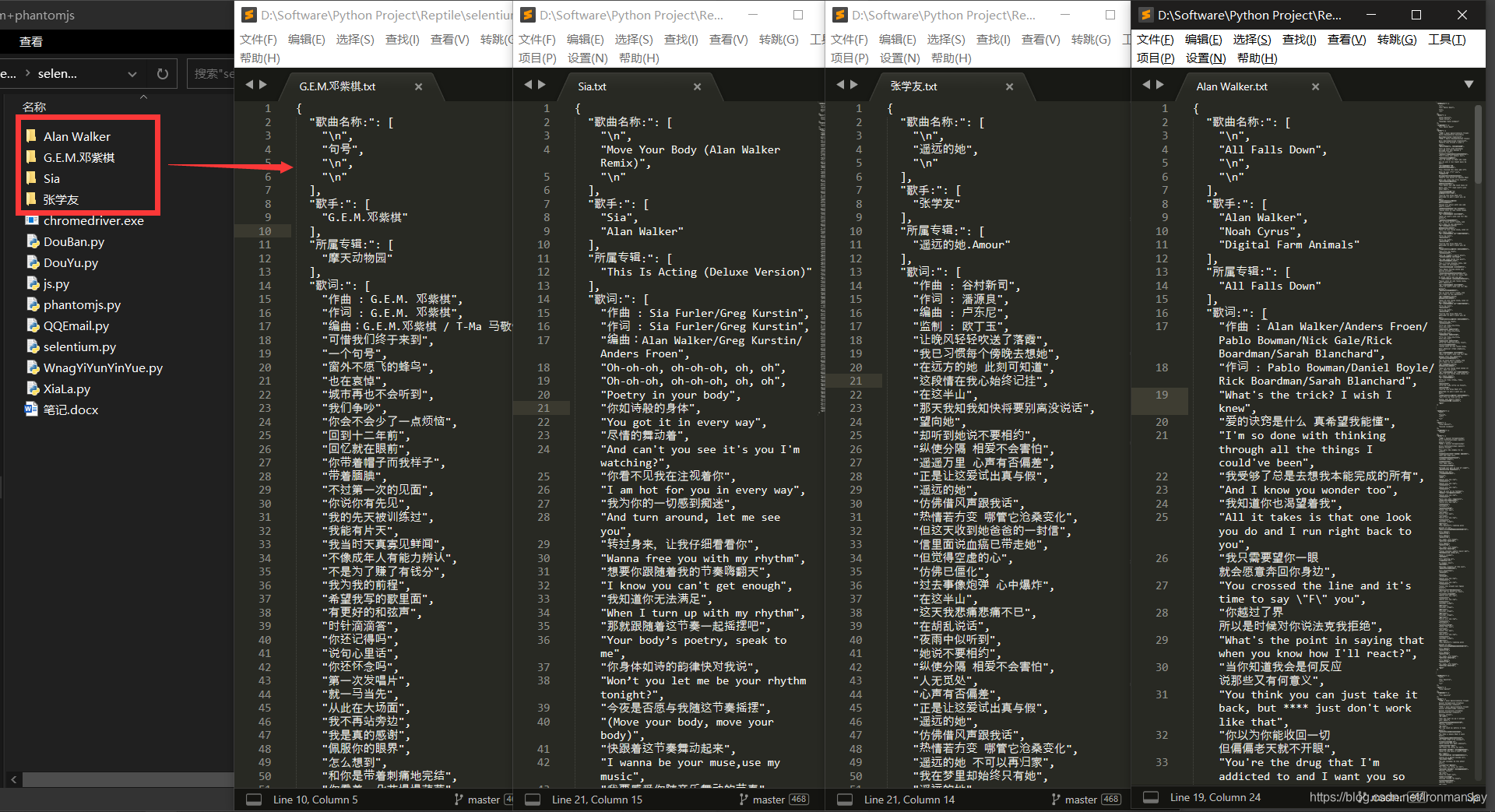The height and width of the screenshot is (812, 1495).
Task: Click the Alan Walker folder icon in explorer
Action: (x=31, y=136)
